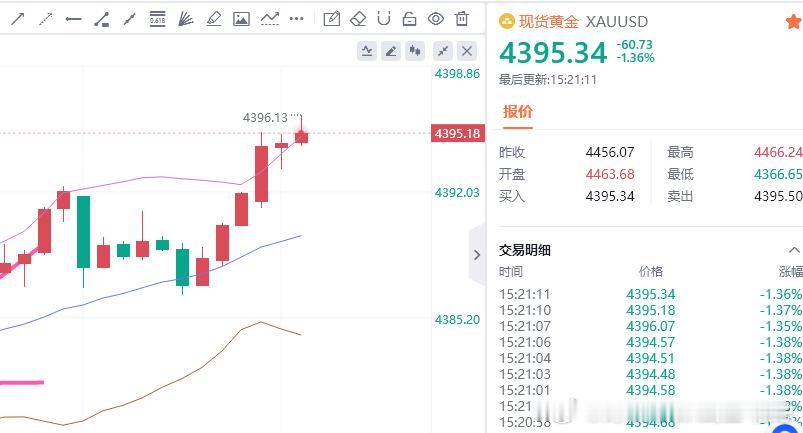Click the 4392.03 axis price label
803x433 pixels.
[x=457, y=193]
